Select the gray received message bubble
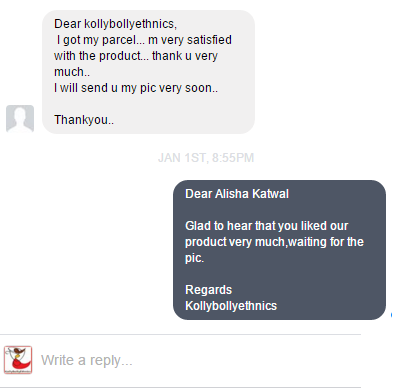399x388 pixels. click(x=148, y=72)
